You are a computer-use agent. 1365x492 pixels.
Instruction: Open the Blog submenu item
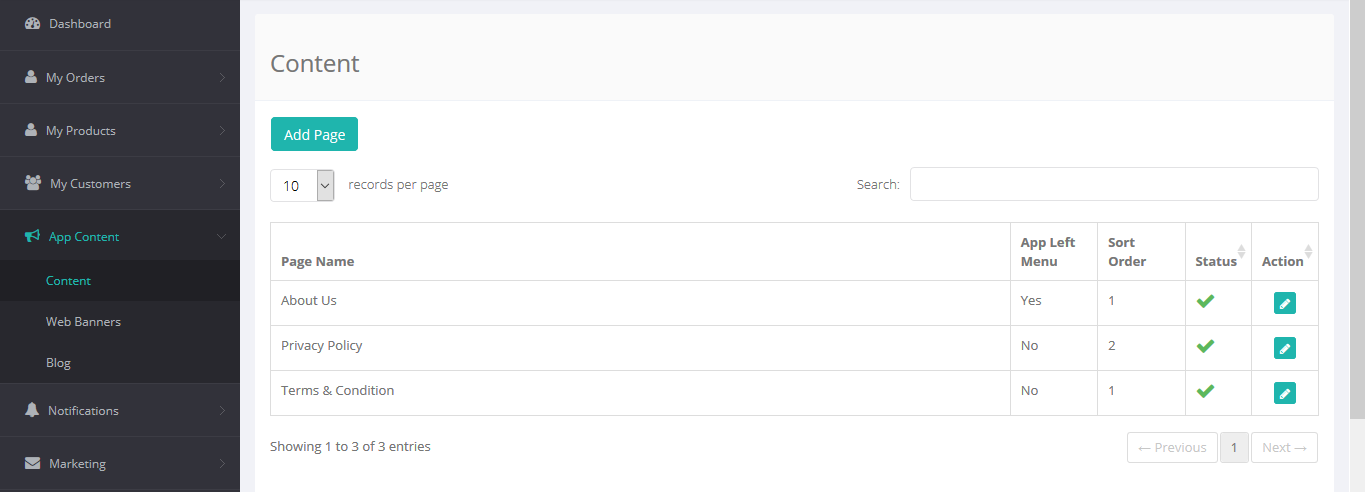58,363
